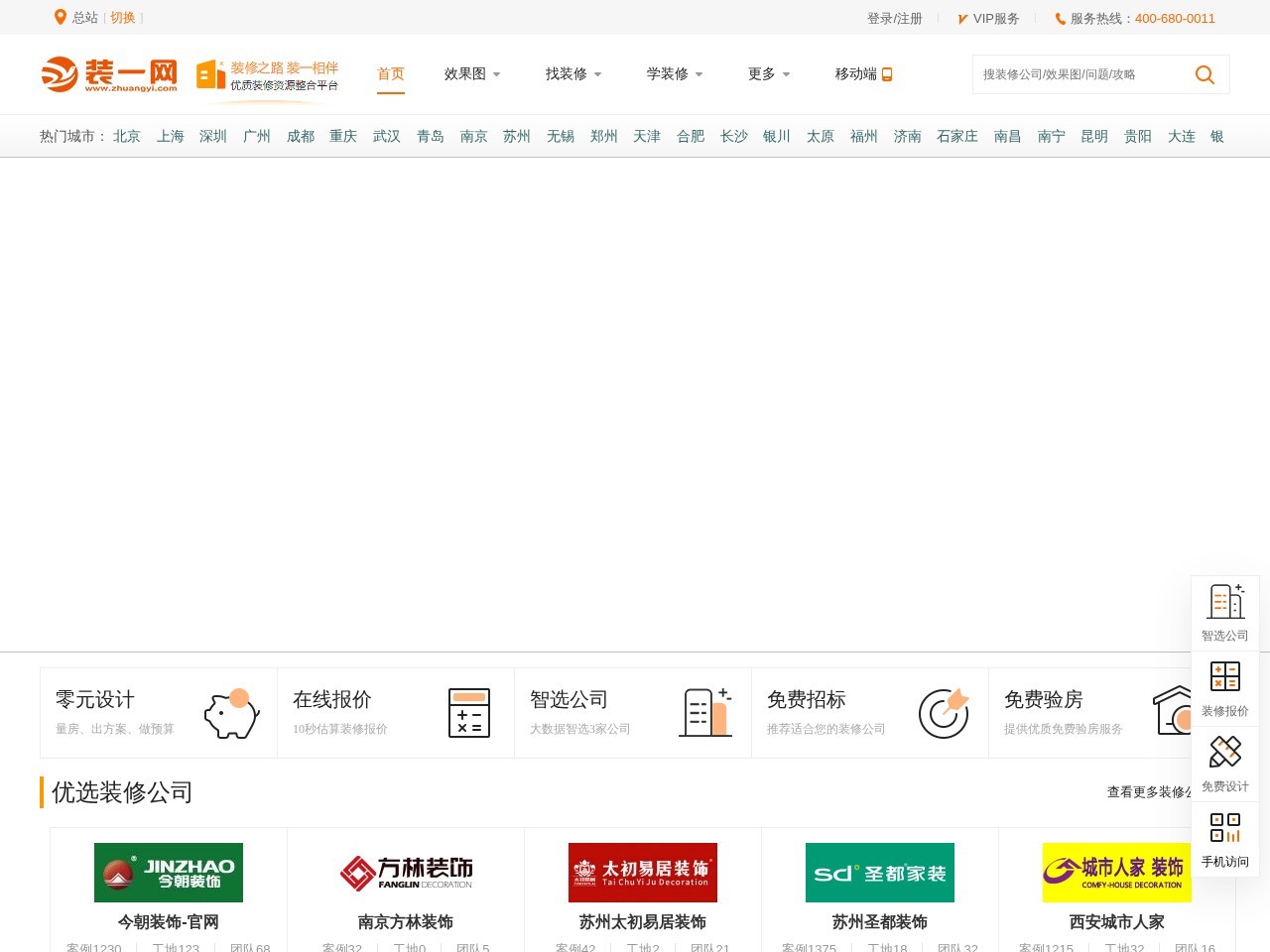Click the location pin icon beside 总站
The height and width of the screenshot is (952, 1270).
[60, 17]
